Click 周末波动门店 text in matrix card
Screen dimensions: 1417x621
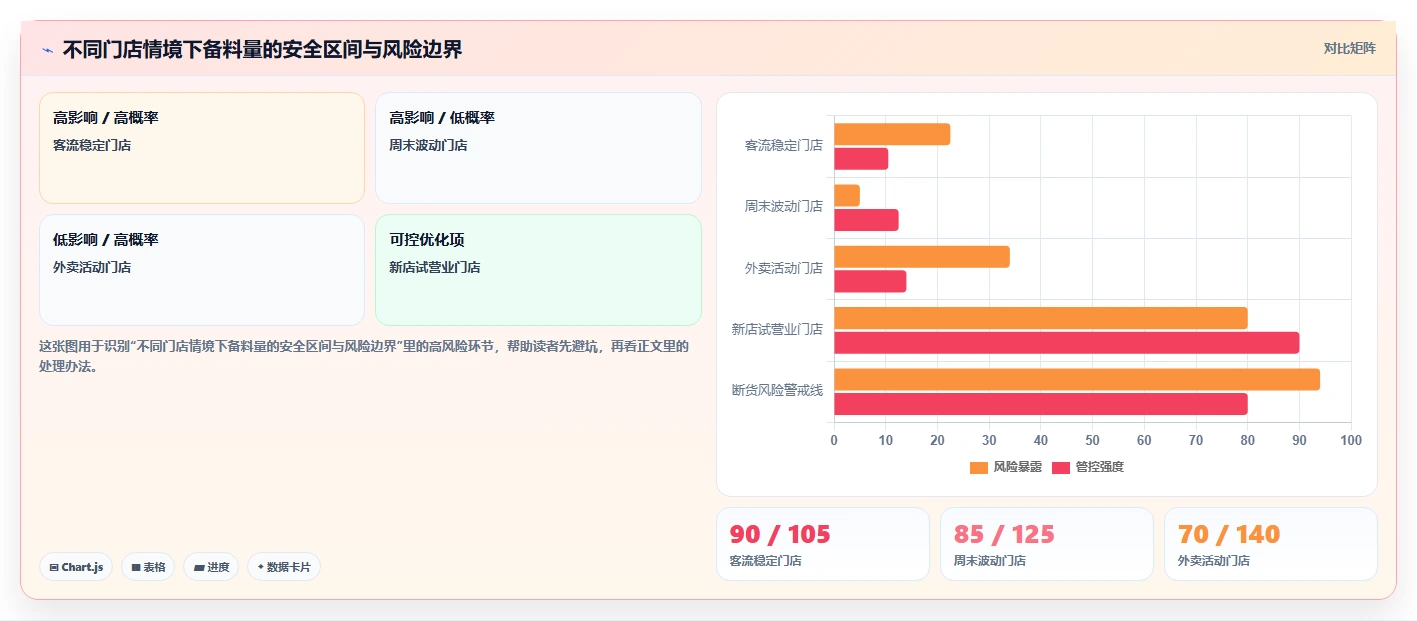428,146
